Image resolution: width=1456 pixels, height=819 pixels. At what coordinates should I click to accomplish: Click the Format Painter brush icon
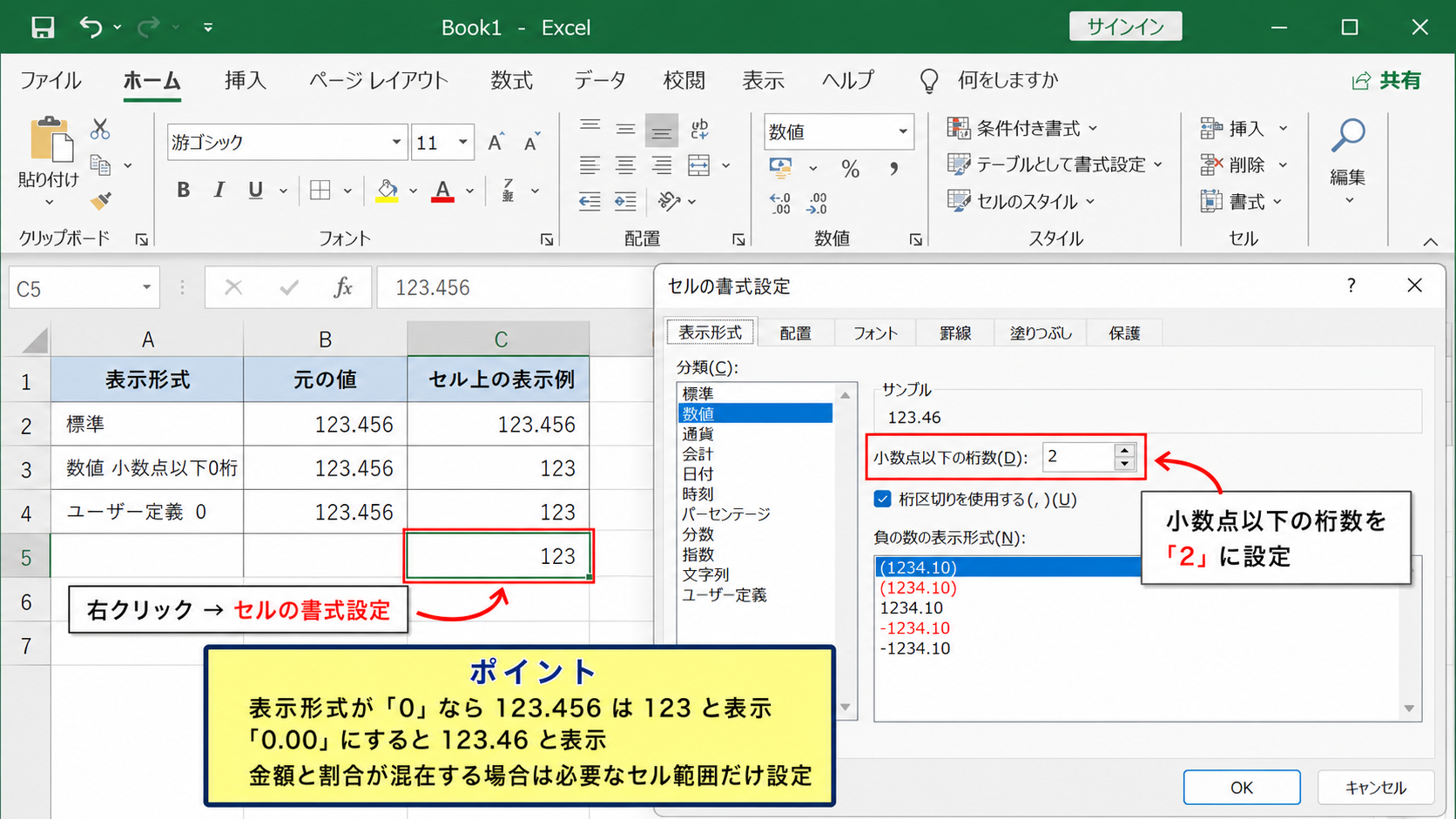[101, 201]
